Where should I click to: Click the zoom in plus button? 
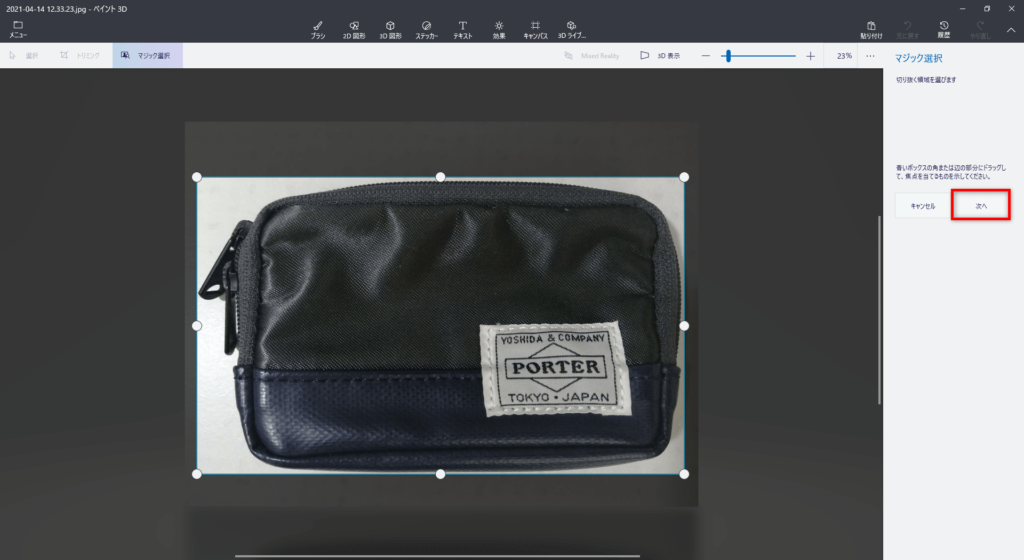tap(810, 56)
